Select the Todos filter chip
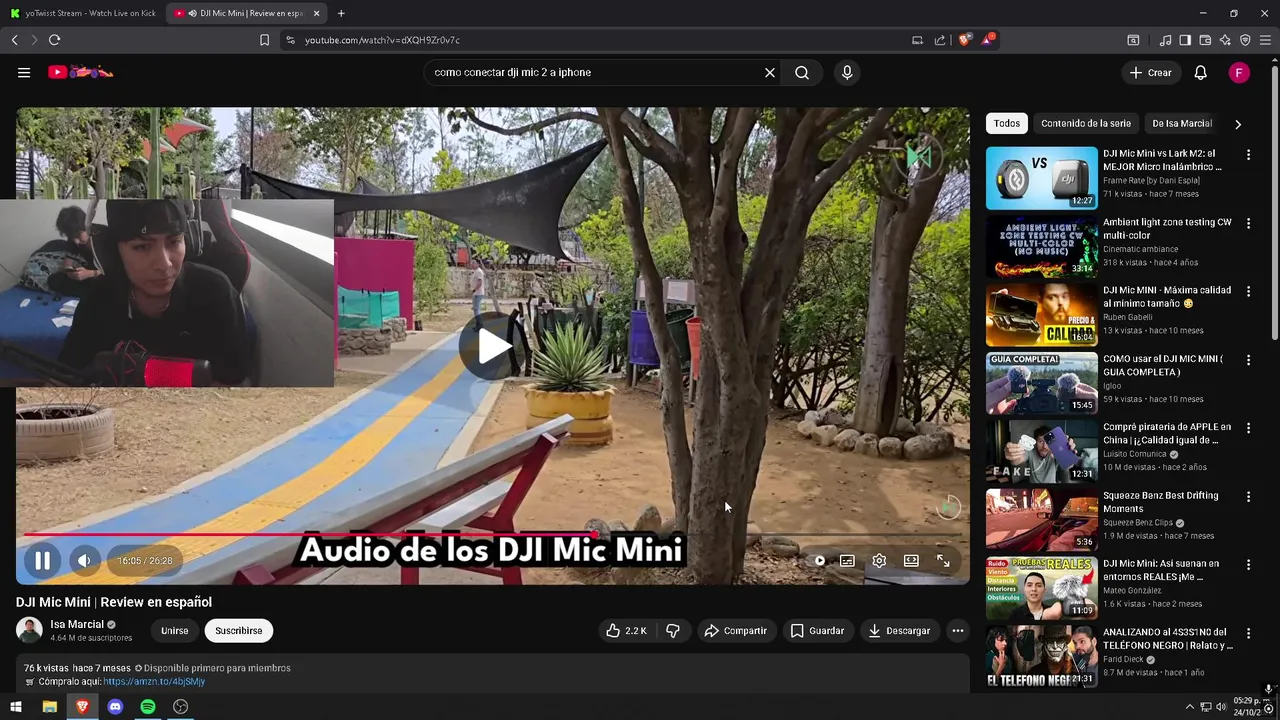 click(x=1007, y=123)
